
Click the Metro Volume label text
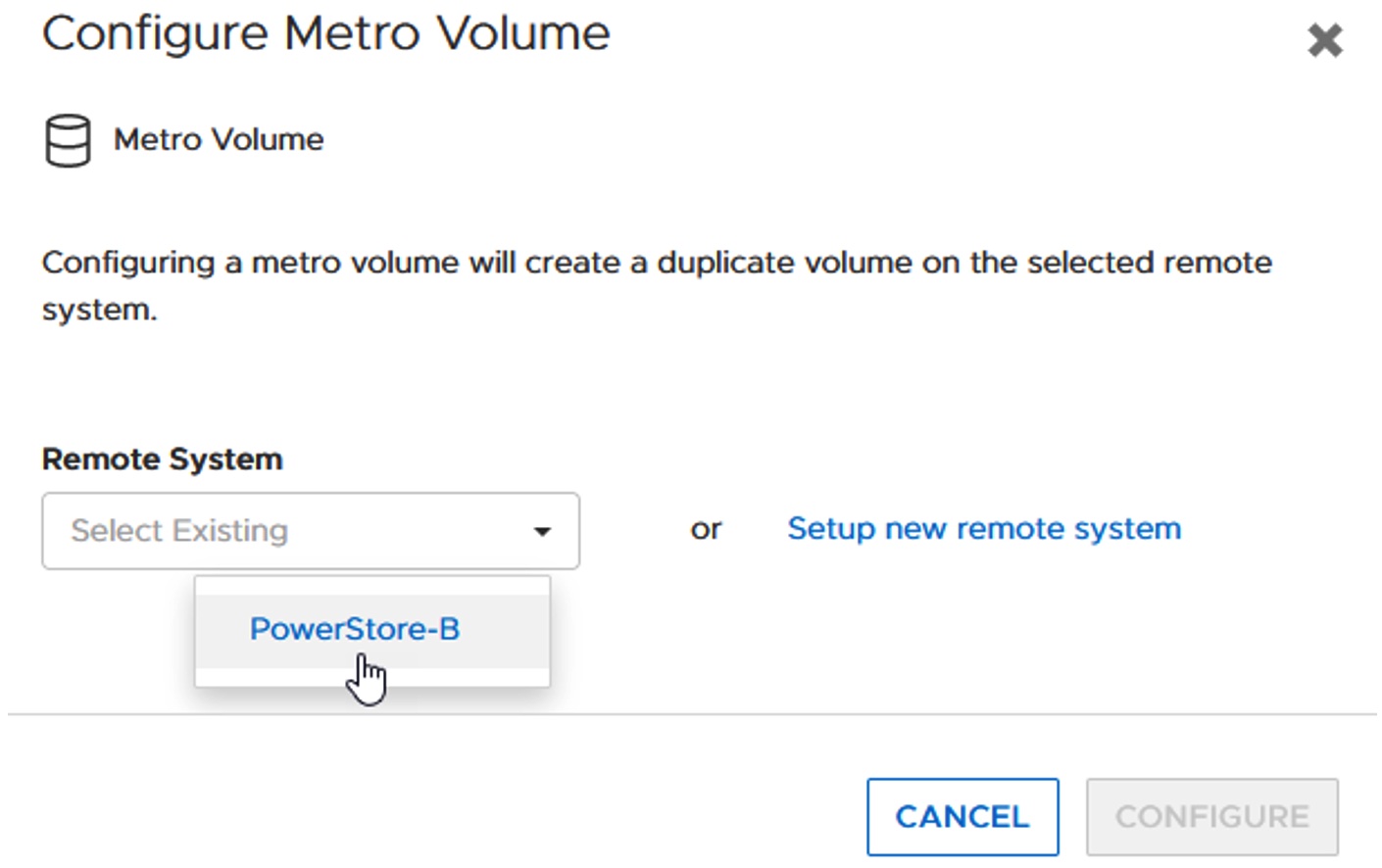[x=219, y=139]
